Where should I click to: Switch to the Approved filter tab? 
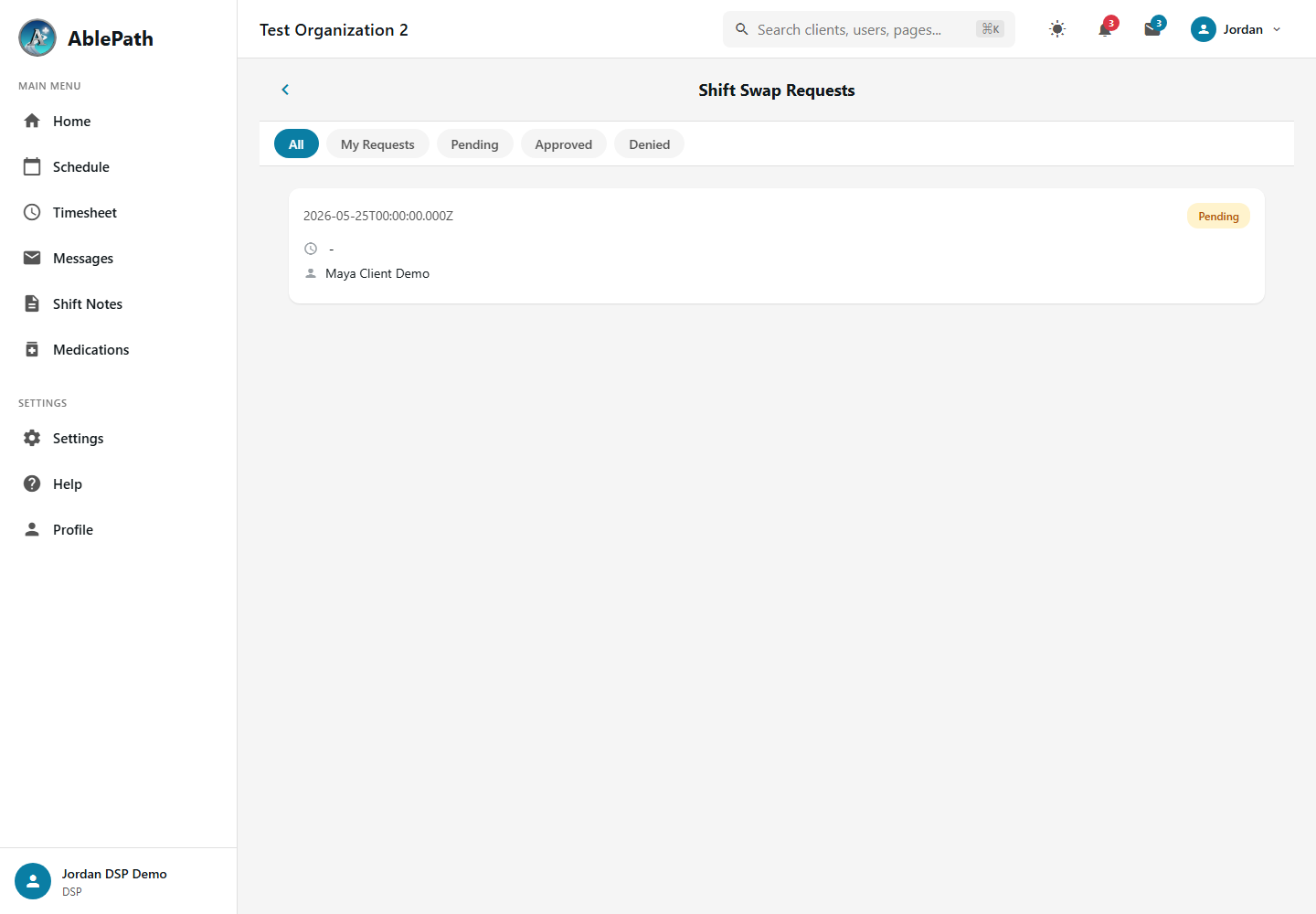click(564, 143)
